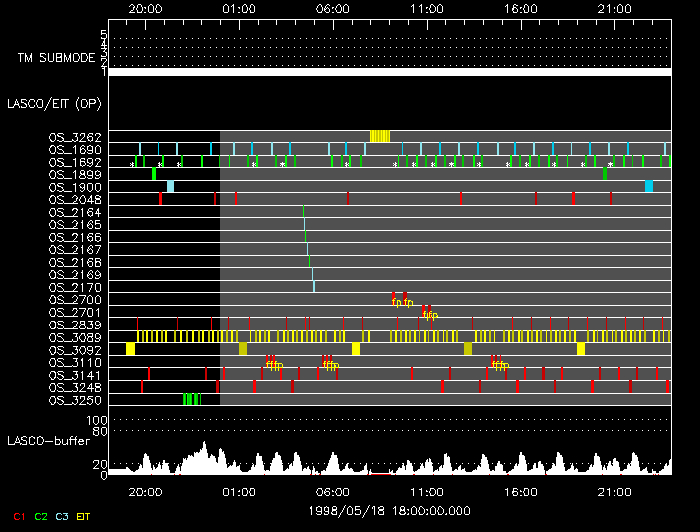Screen dimensions: 700x532
Task: Click the cyan diagonal marker in OS_2170 row
Action: 313,287
